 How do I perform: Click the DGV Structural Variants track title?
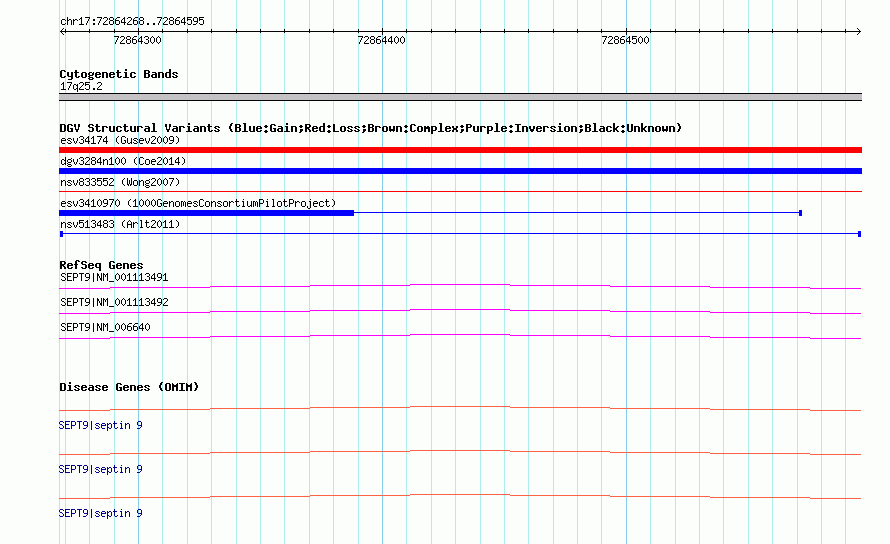coord(371,128)
